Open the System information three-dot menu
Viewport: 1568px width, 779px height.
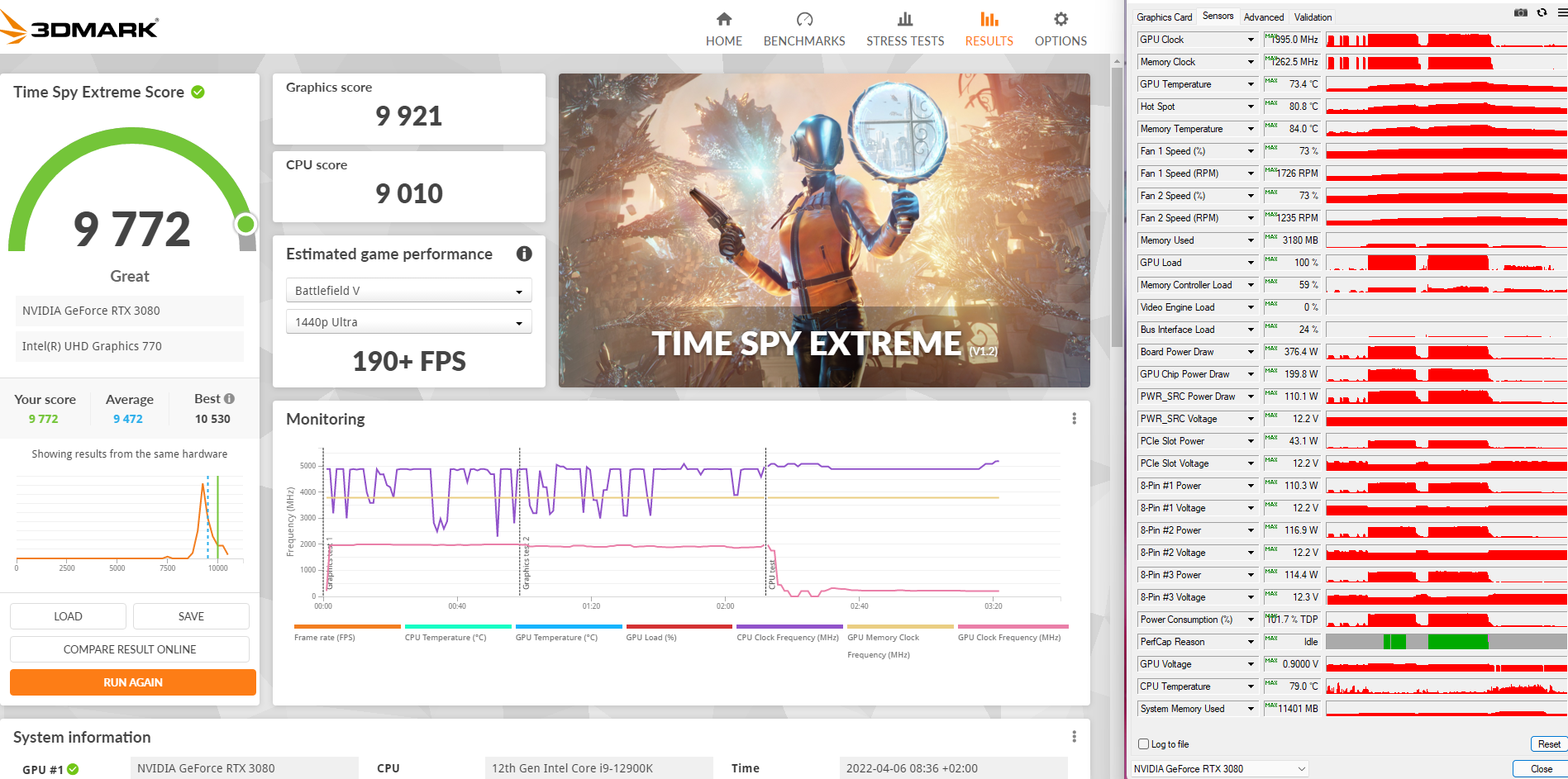(1074, 736)
